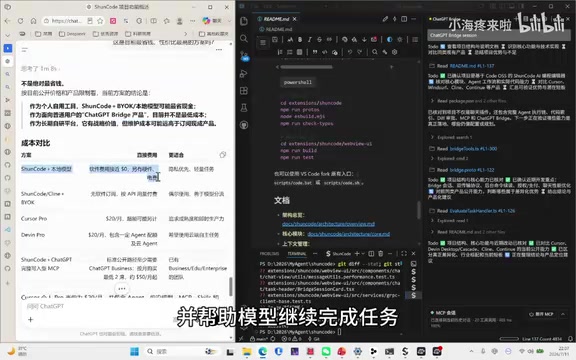Insert a blockquote from the markdown toolbar
Viewport: 576px width, 360px height.
click(315, 52)
